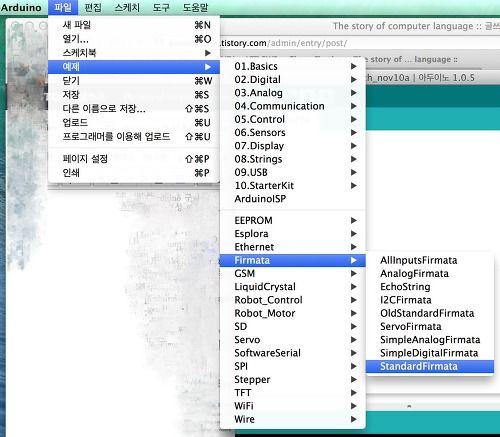
Task: Open the Esplora library examples
Action: point(293,234)
